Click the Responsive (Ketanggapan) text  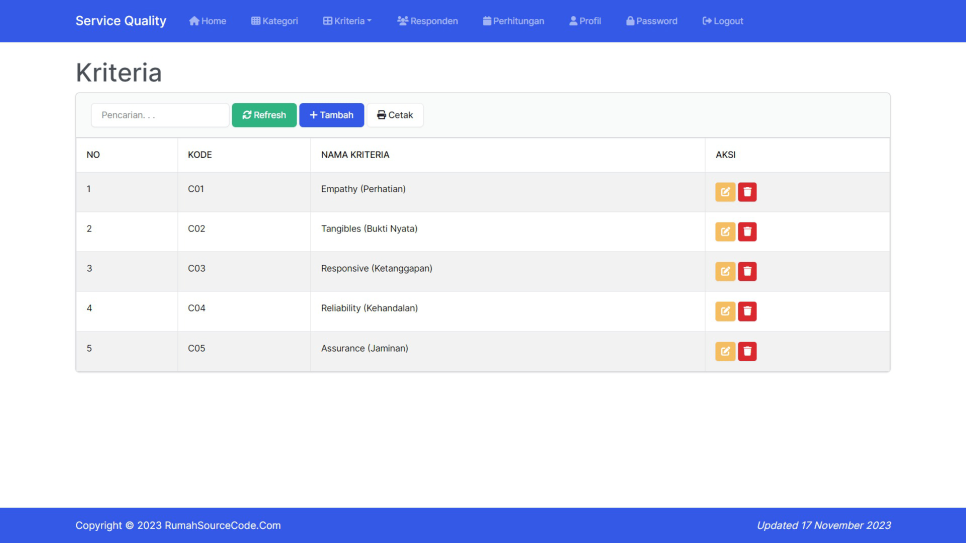point(376,269)
